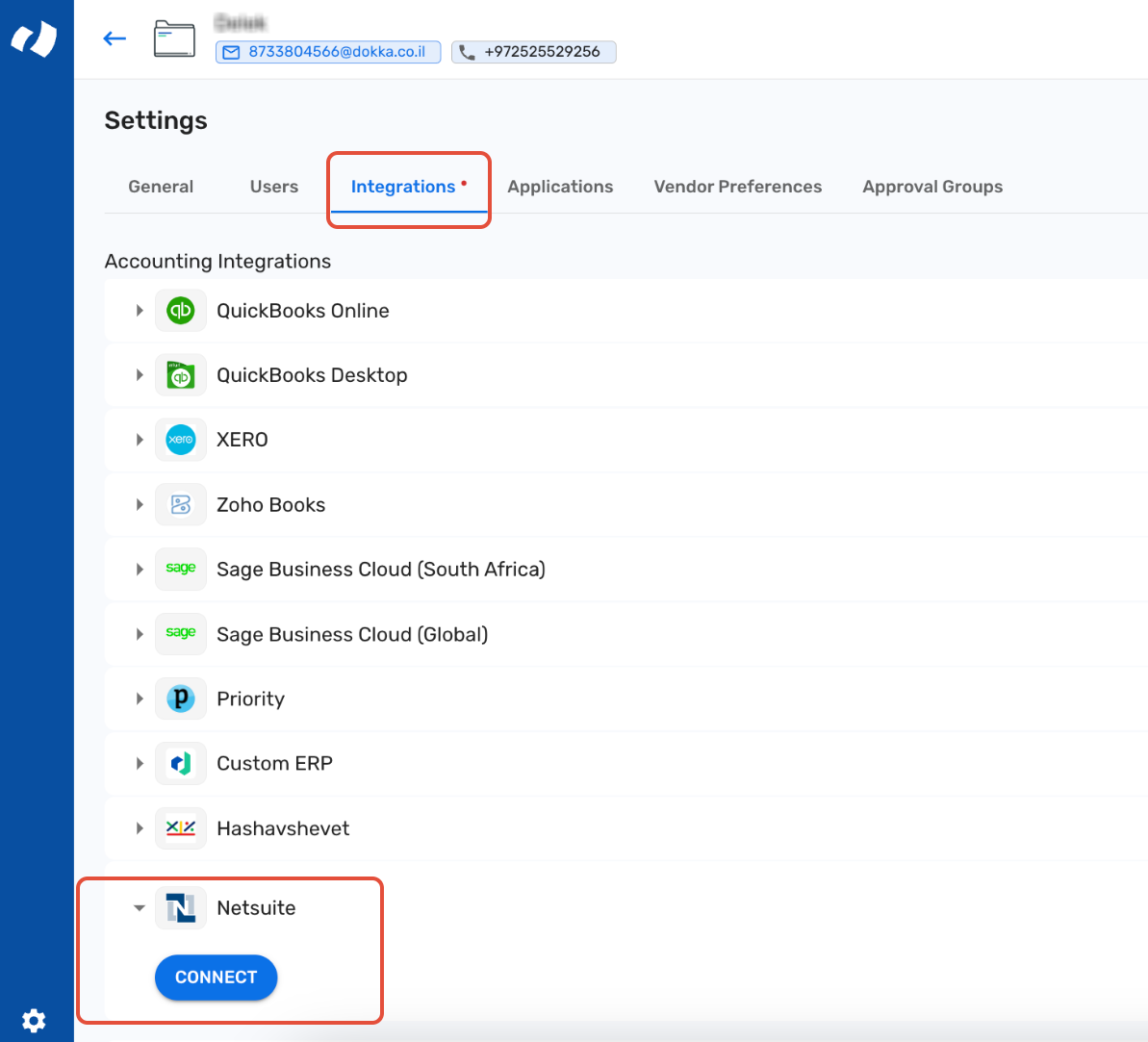Click the Sage South Africa logo icon
The image size is (1148, 1042).
click(181, 569)
